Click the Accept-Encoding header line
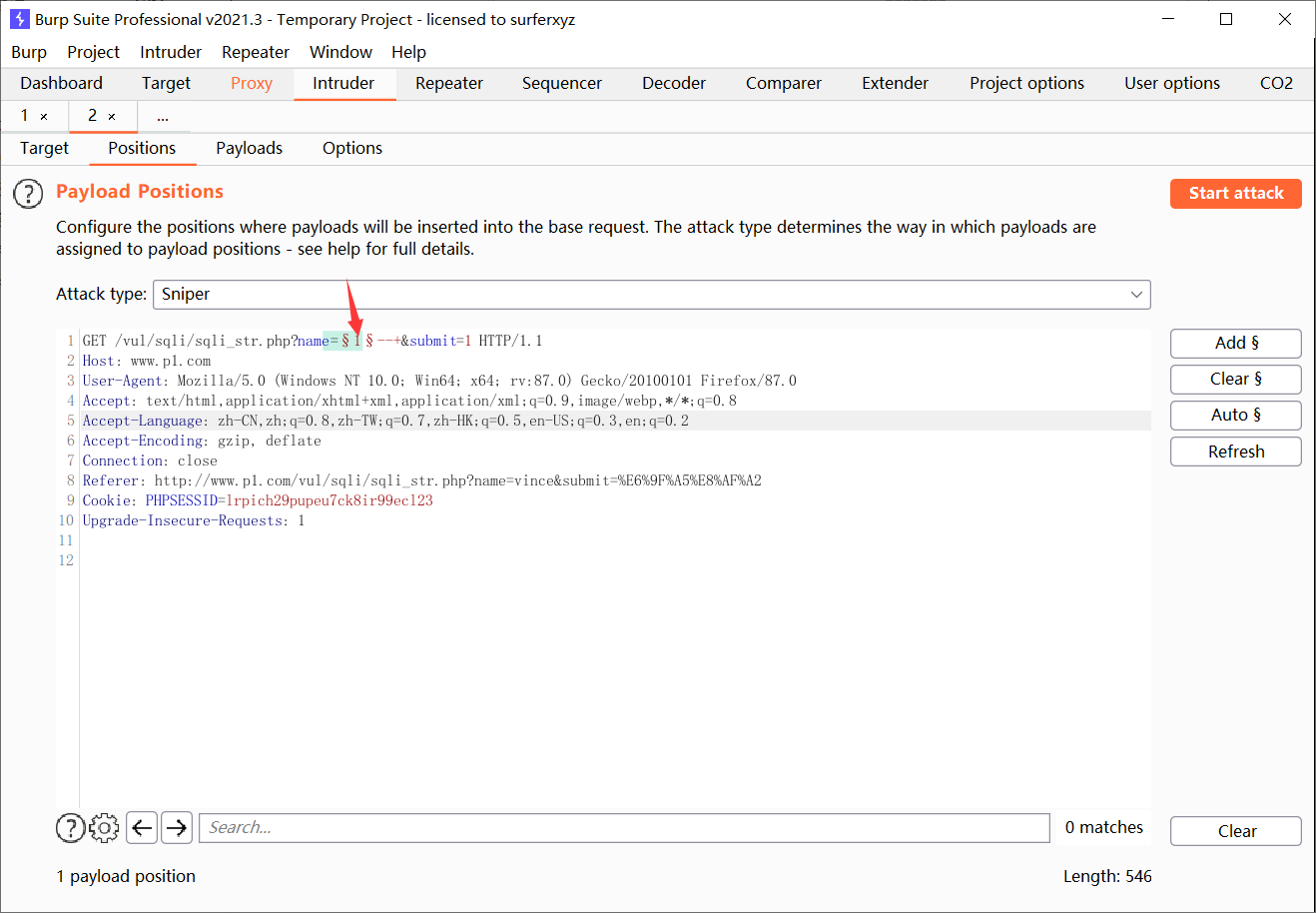This screenshot has height=913, width=1316. click(x=202, y=441)
